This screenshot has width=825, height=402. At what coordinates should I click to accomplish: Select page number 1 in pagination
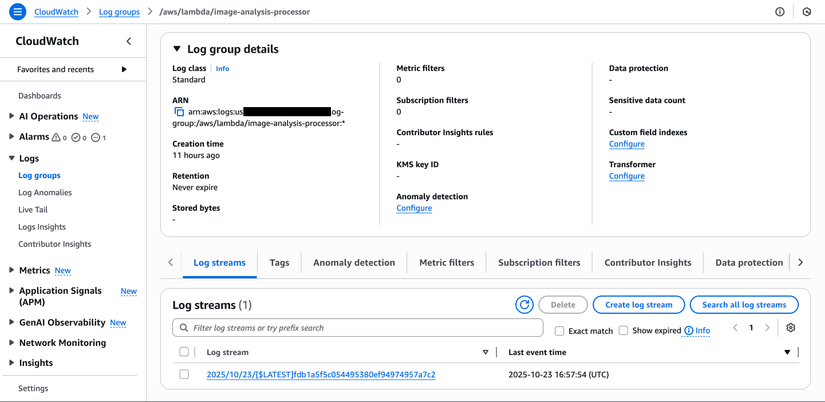(x=751, y=328)
